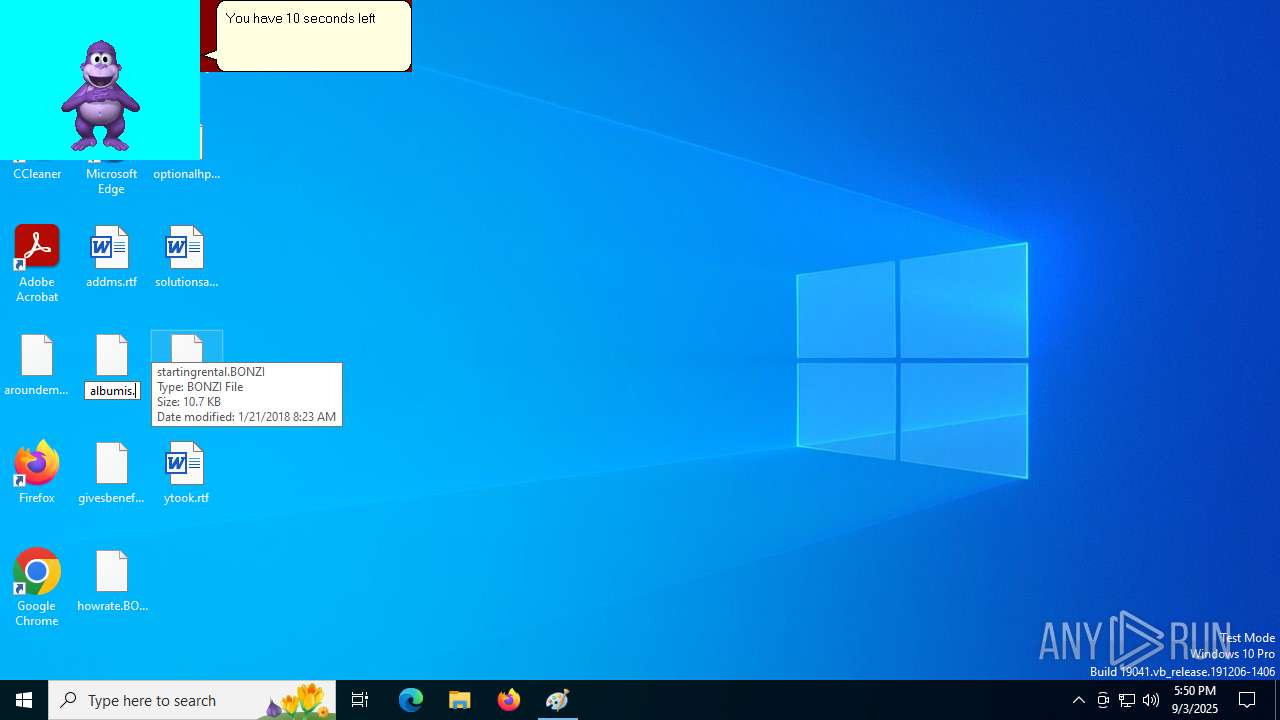Open Task View from the taskbar
The image size is (1280, 720).
(360, 700)
